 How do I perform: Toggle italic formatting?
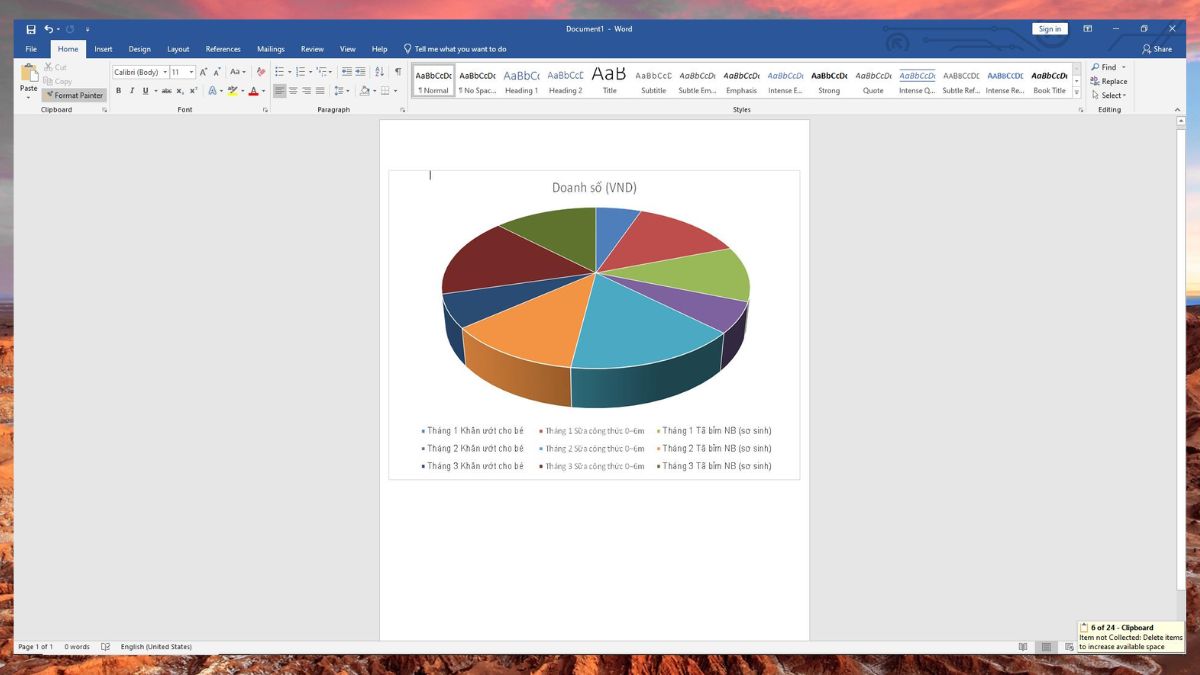point(131,91)
